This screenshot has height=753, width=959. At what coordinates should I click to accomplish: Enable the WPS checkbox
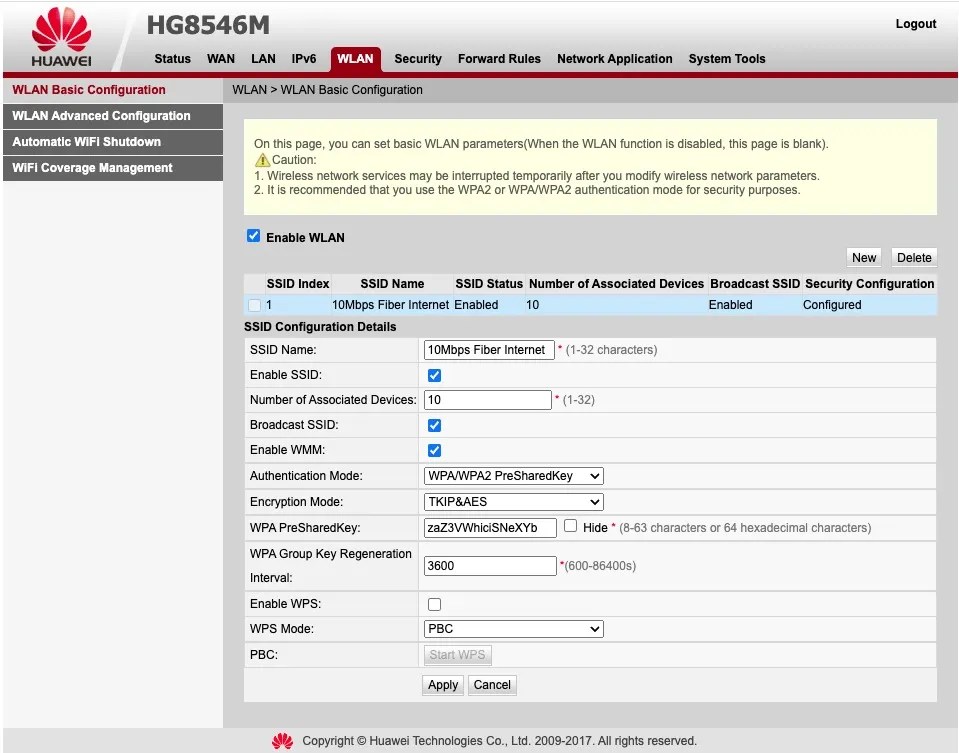coord(434,604)
